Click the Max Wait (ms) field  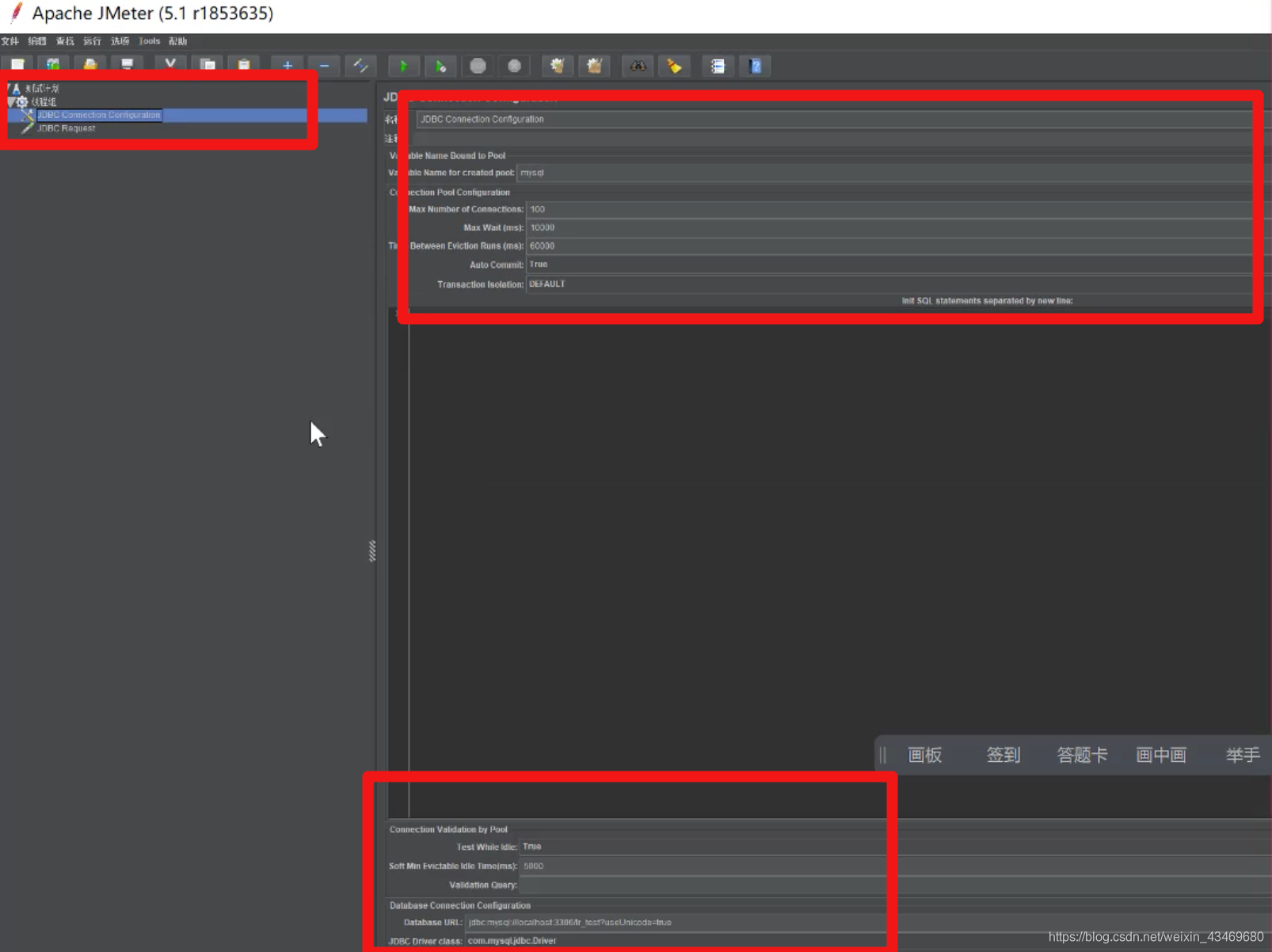898,228
